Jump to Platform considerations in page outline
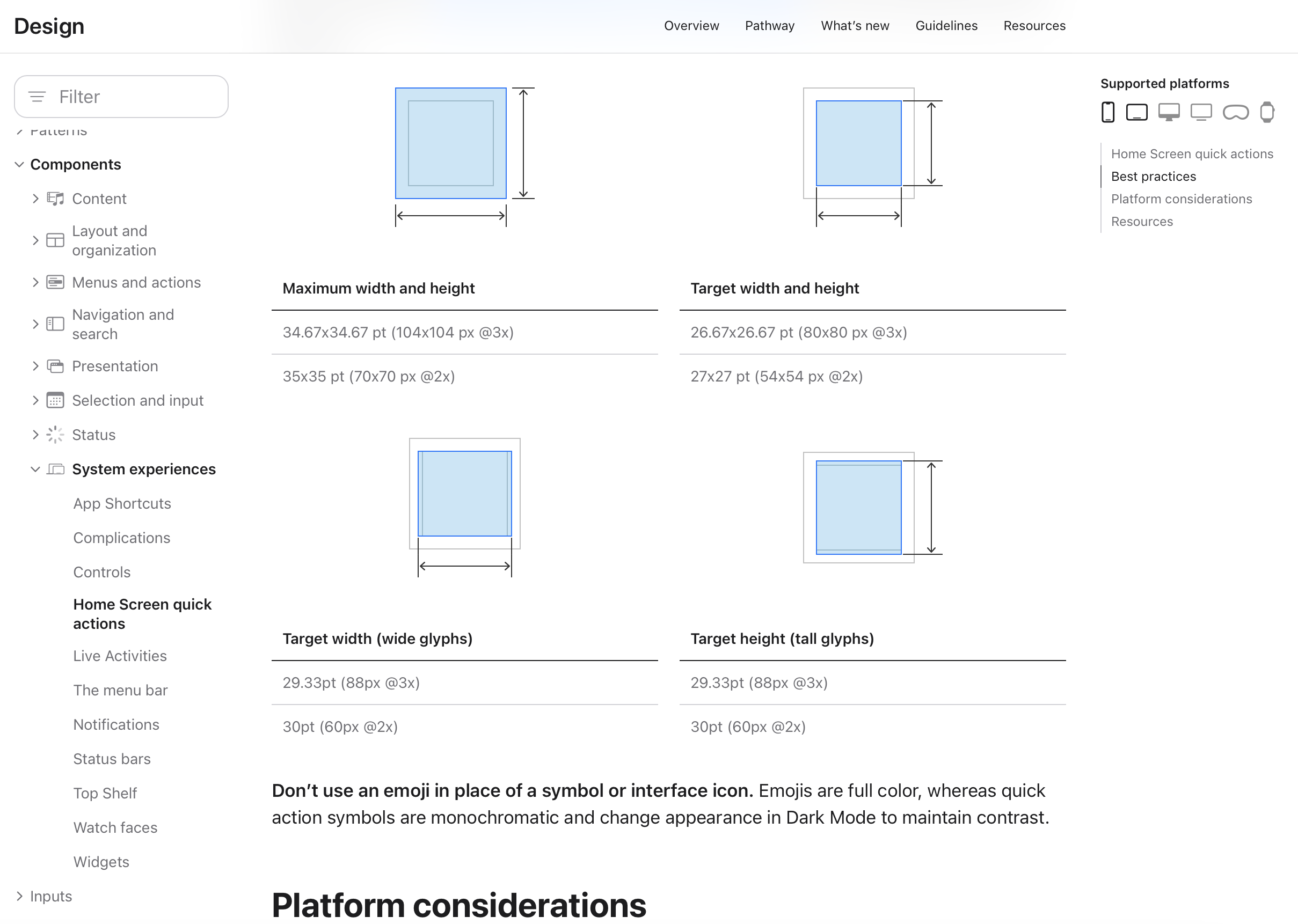Image resolution: width=1298 pixels, height=924 pixels. point(1182,199)
